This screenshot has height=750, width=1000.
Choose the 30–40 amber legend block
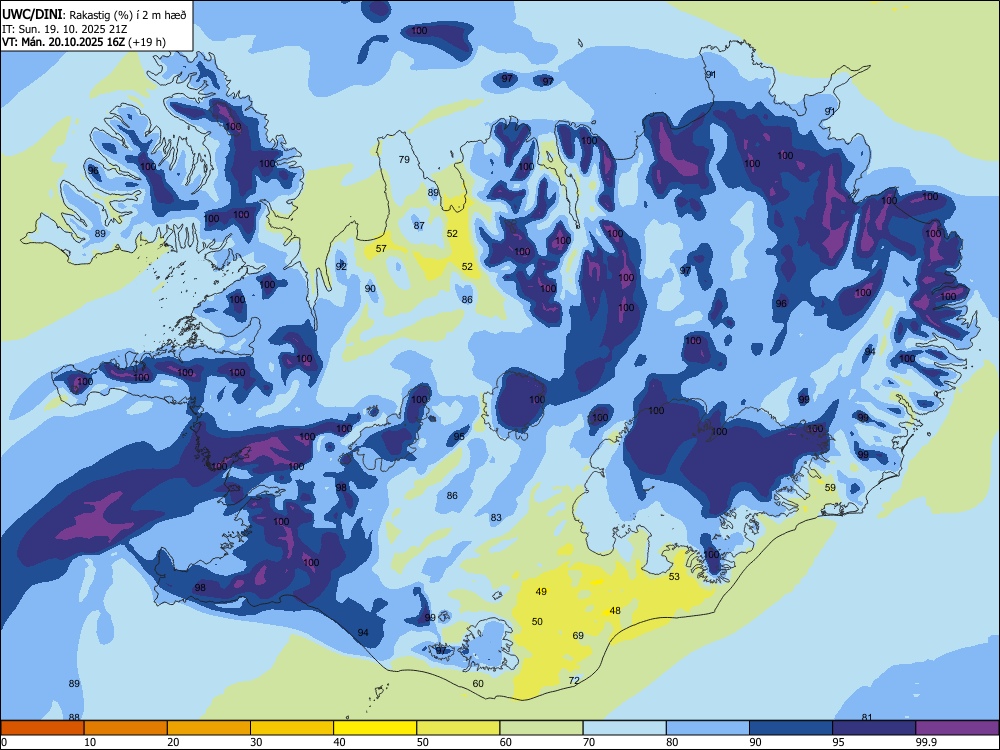[292, 728]
